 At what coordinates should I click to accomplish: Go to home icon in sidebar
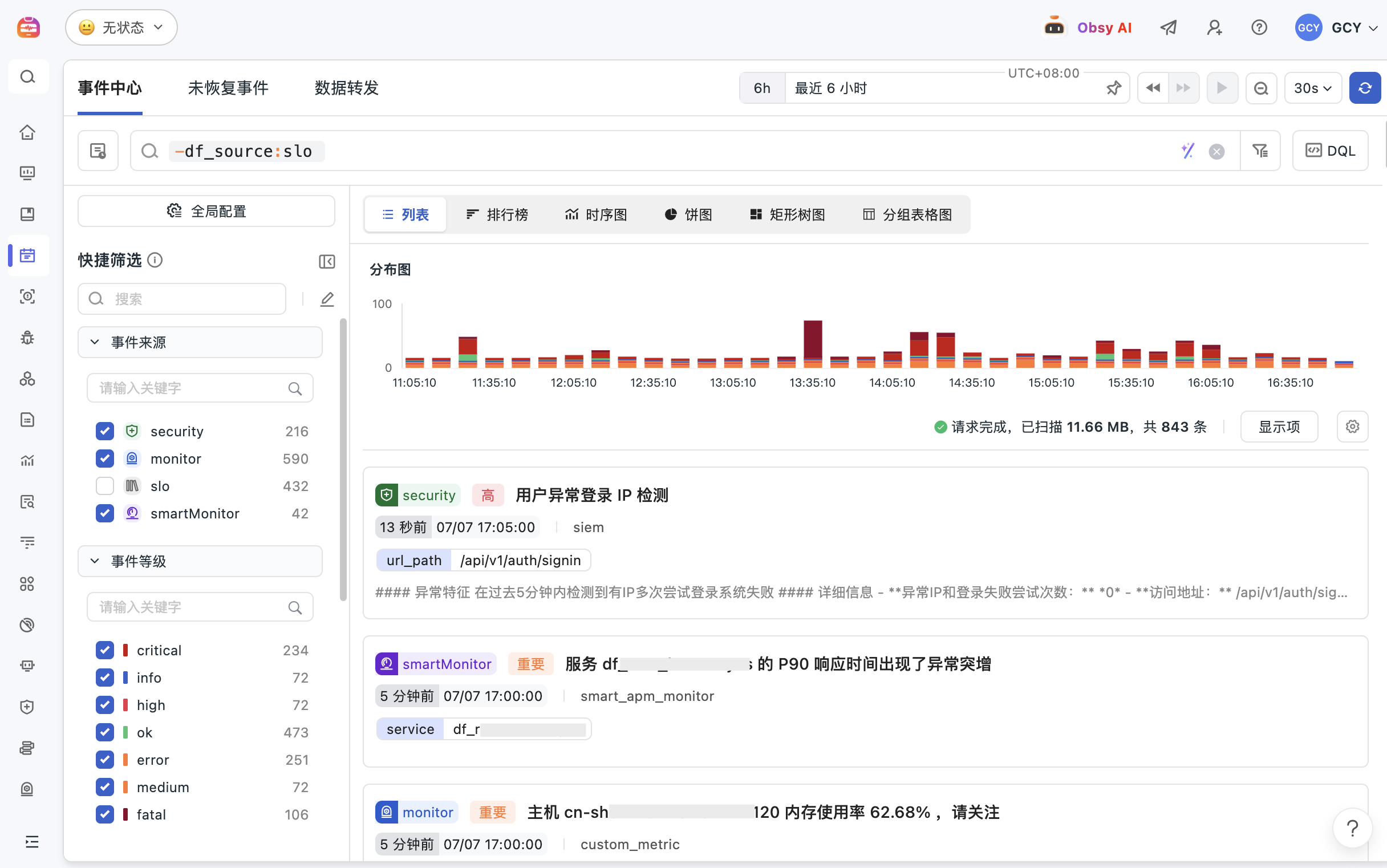click(x=27, y=133)
